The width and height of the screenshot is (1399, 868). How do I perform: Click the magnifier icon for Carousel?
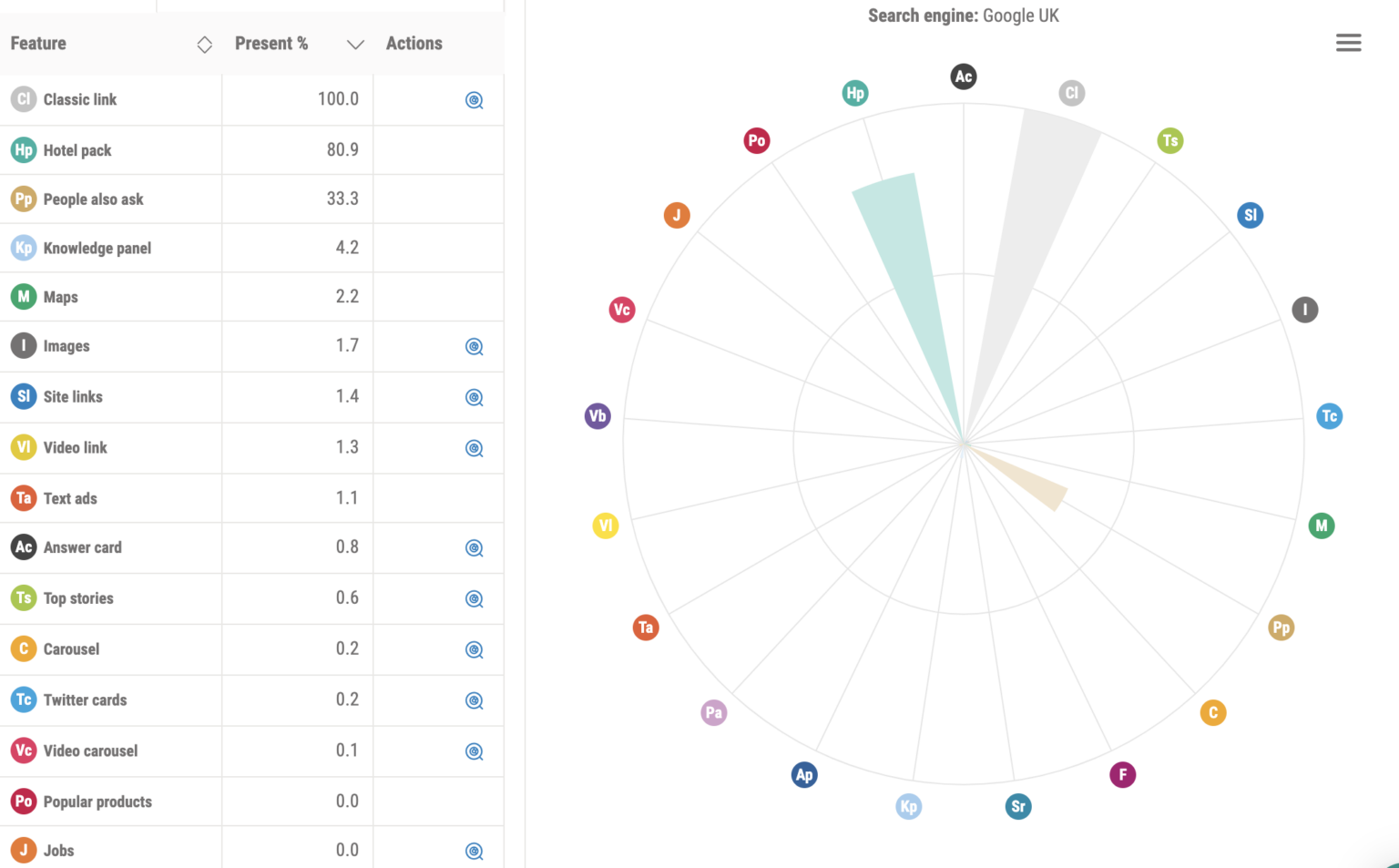pos(474,649)
